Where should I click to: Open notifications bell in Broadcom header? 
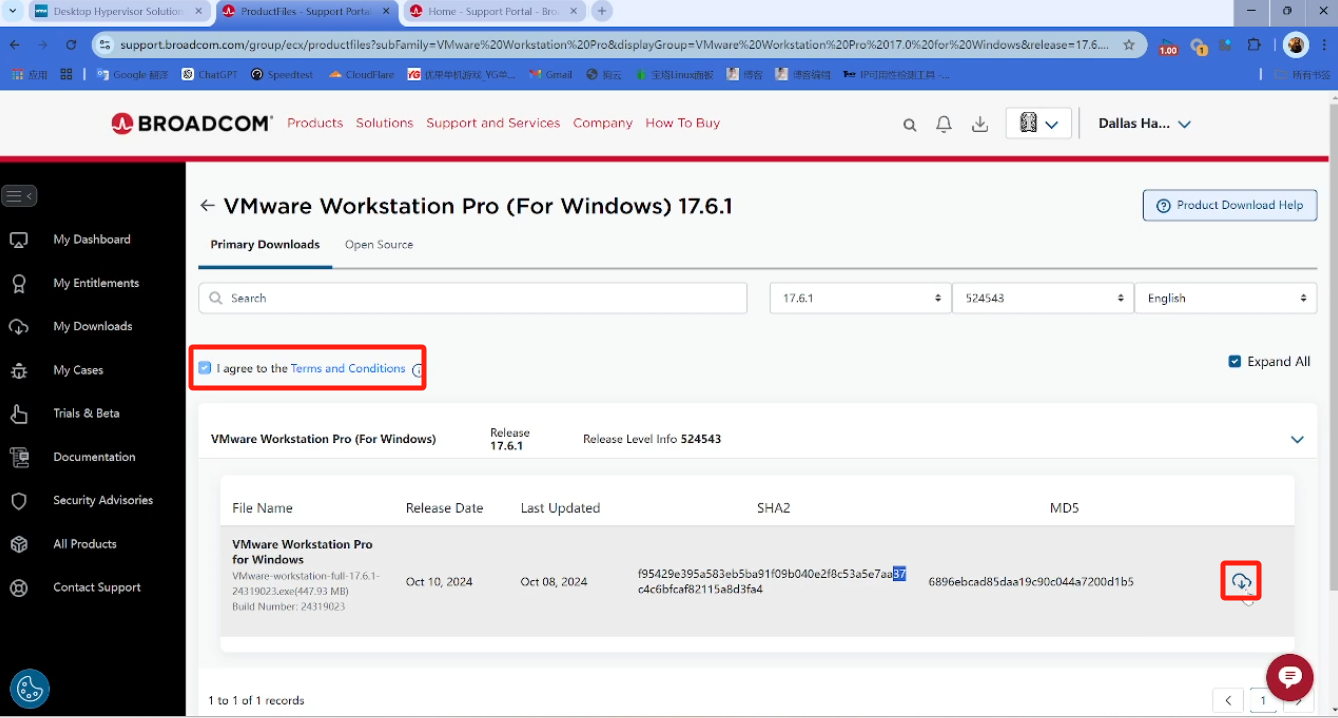click(944, 124)
